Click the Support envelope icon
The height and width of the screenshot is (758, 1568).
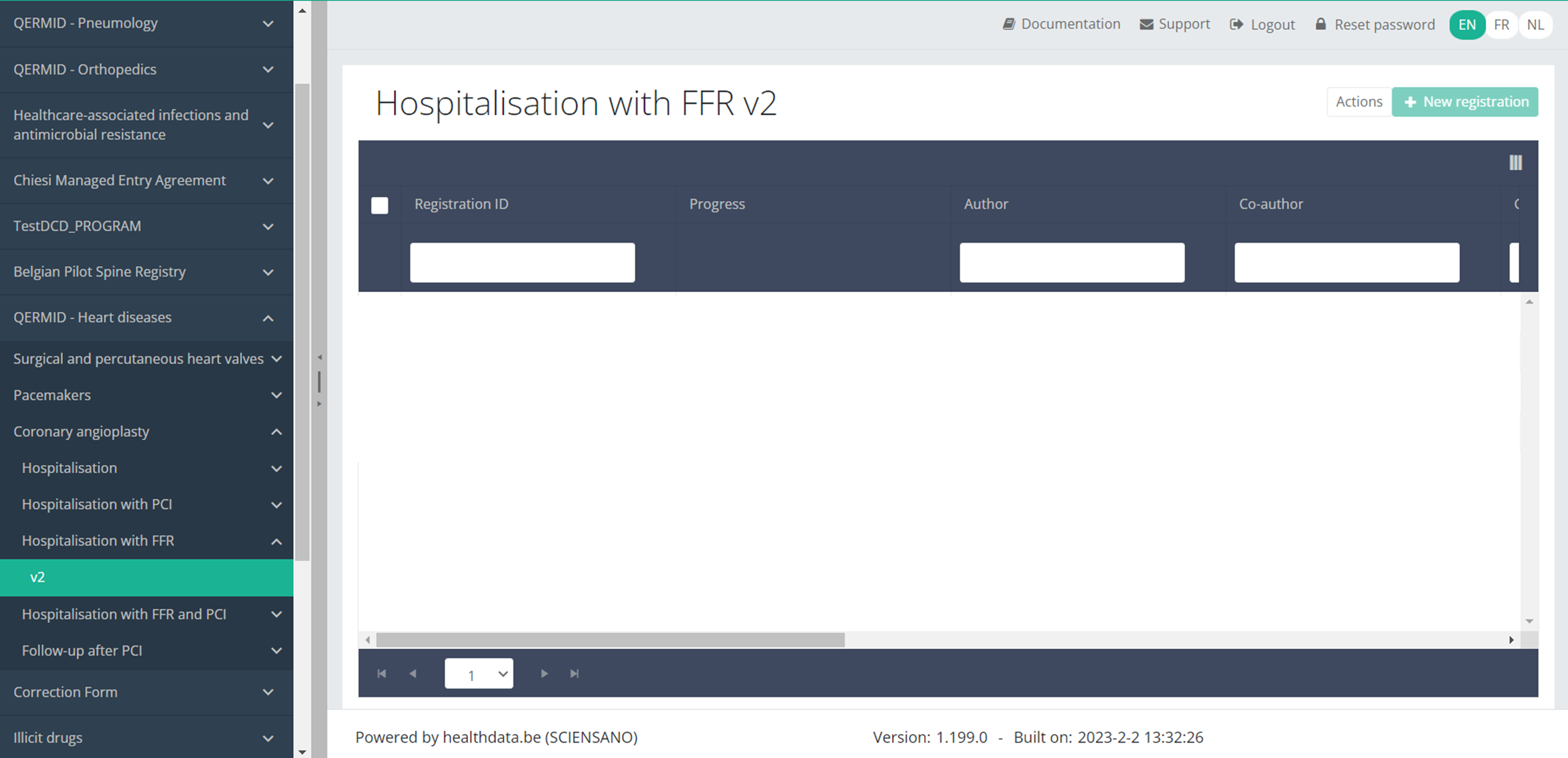[1146, 24]
